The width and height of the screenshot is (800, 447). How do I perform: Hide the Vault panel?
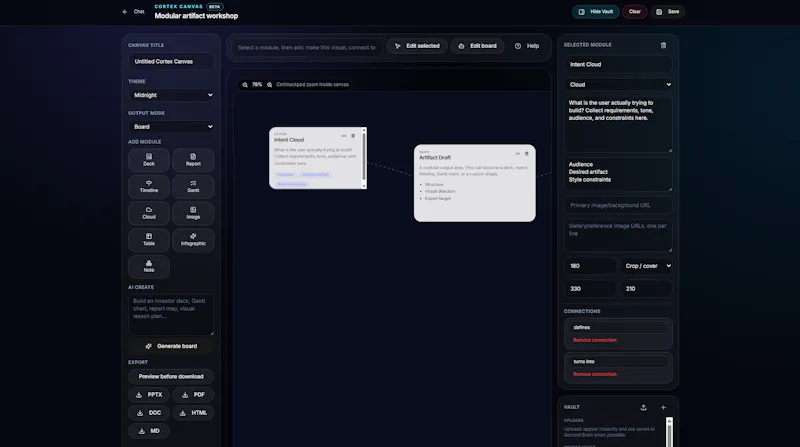coord(595,12)
